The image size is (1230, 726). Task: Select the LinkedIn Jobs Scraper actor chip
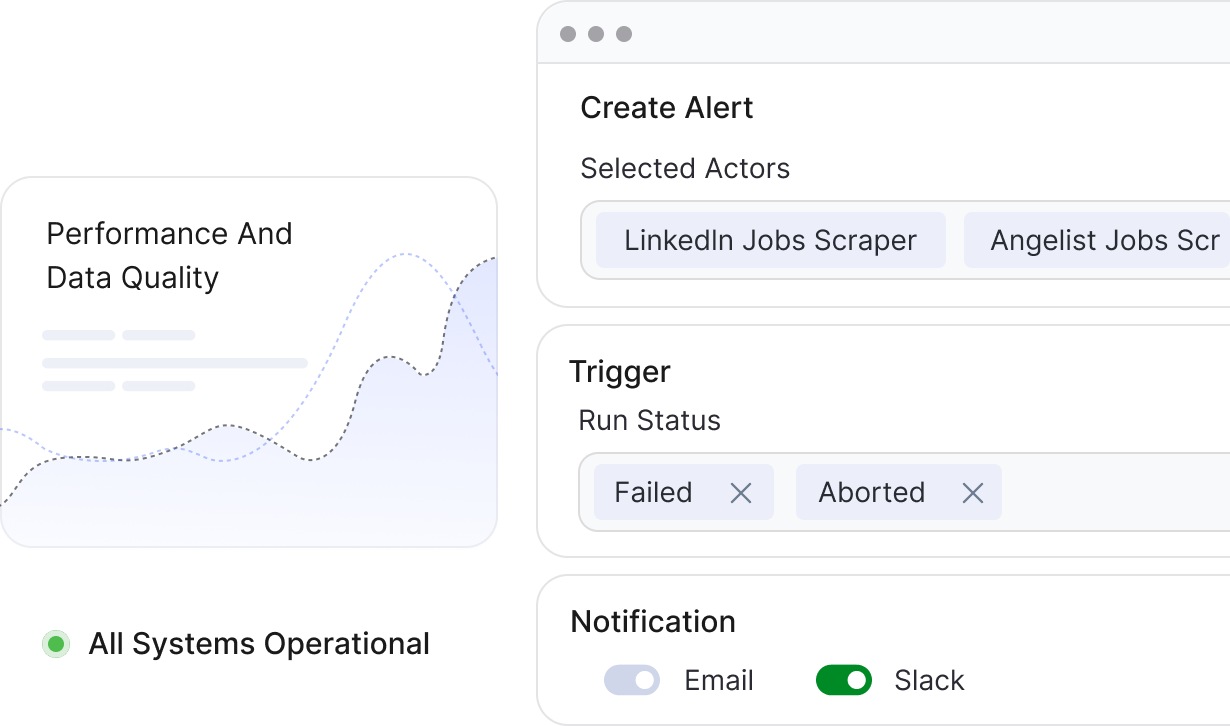pos(770,240)
